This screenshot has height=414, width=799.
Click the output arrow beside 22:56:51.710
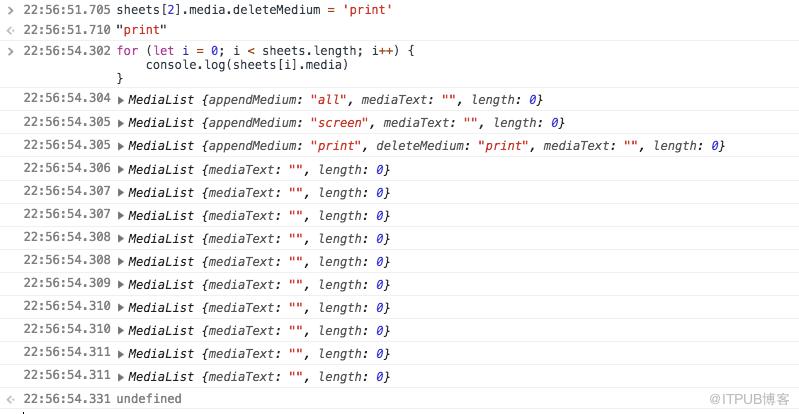tap(10, 30)
